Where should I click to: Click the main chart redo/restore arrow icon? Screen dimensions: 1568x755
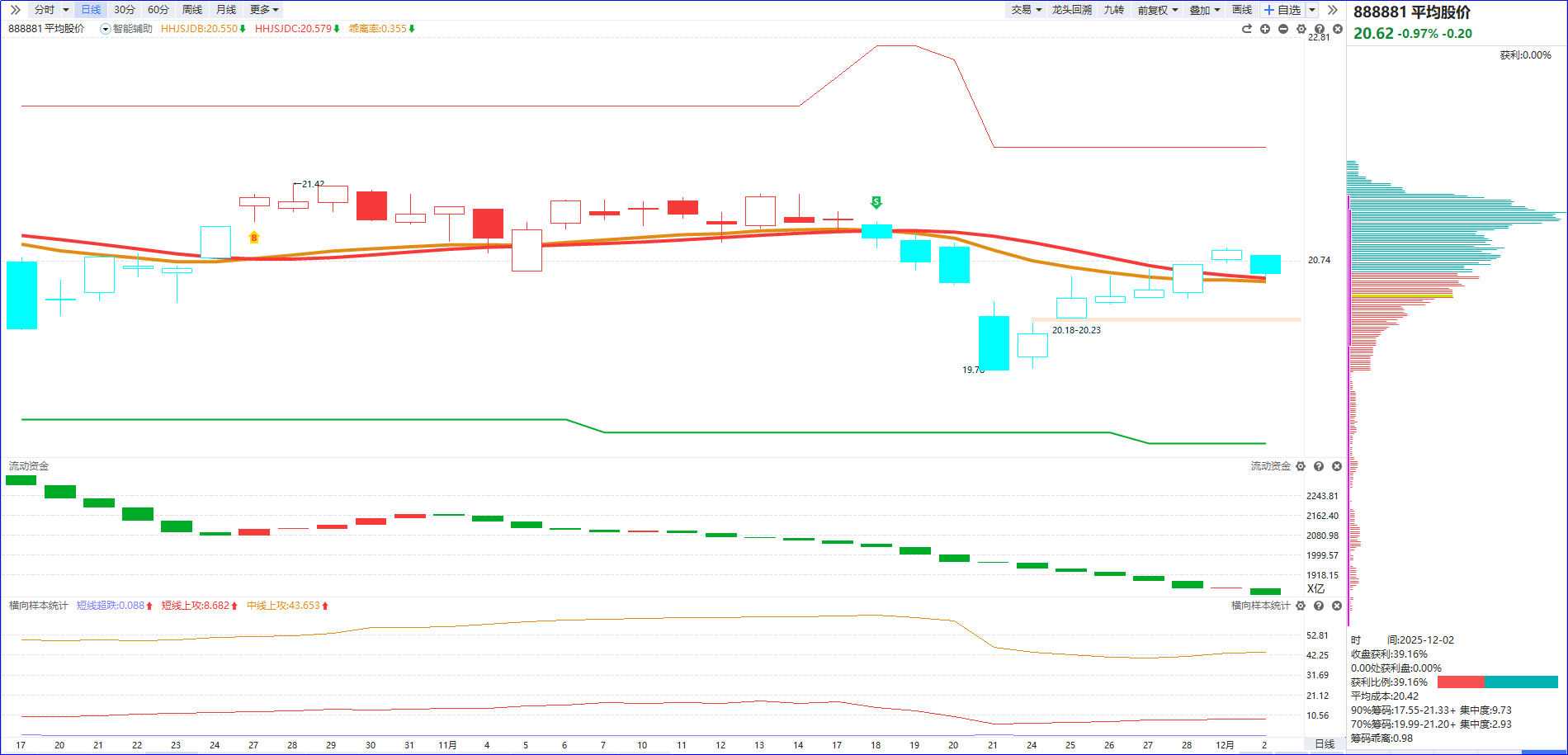1247,29
